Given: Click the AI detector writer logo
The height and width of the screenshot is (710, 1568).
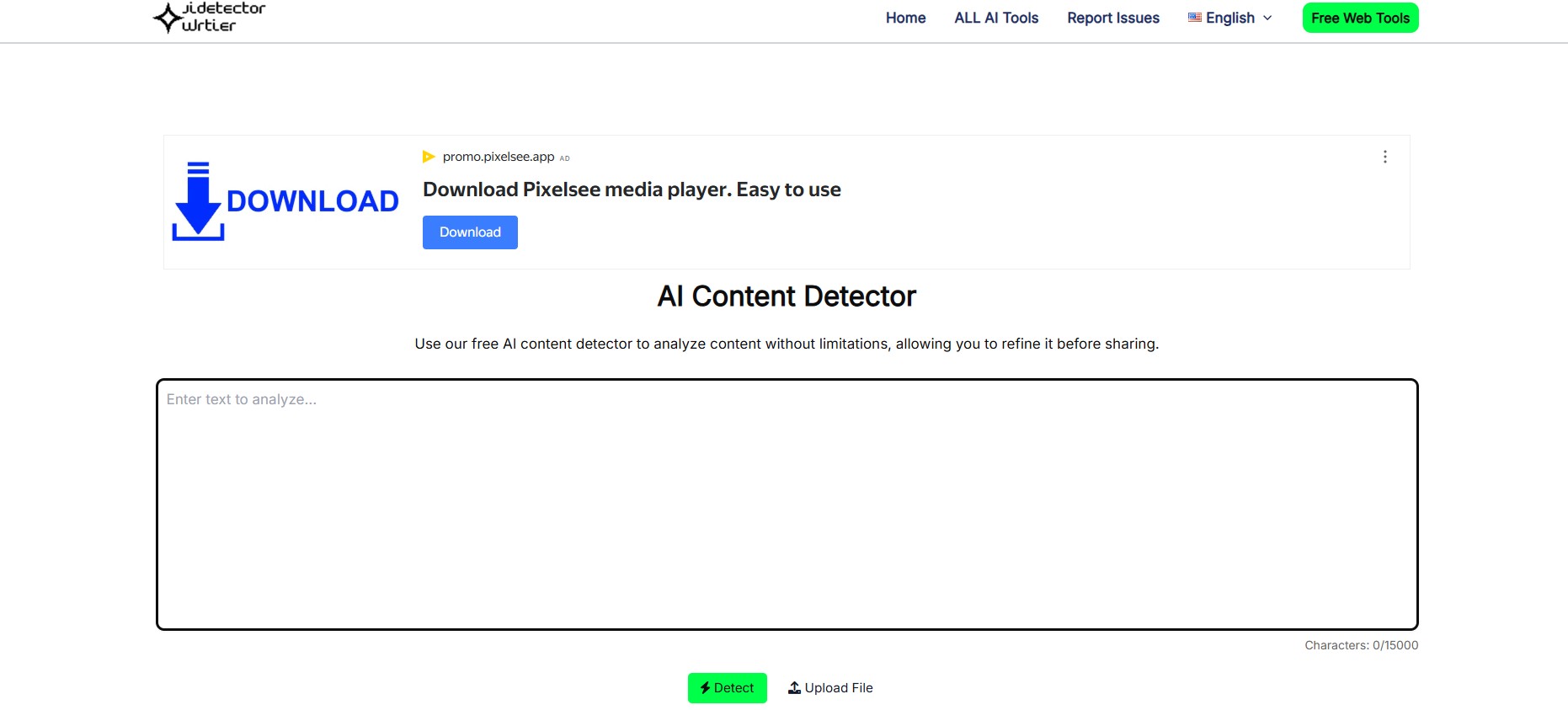Looking at the screenshot, I should (x=209, y=18).
